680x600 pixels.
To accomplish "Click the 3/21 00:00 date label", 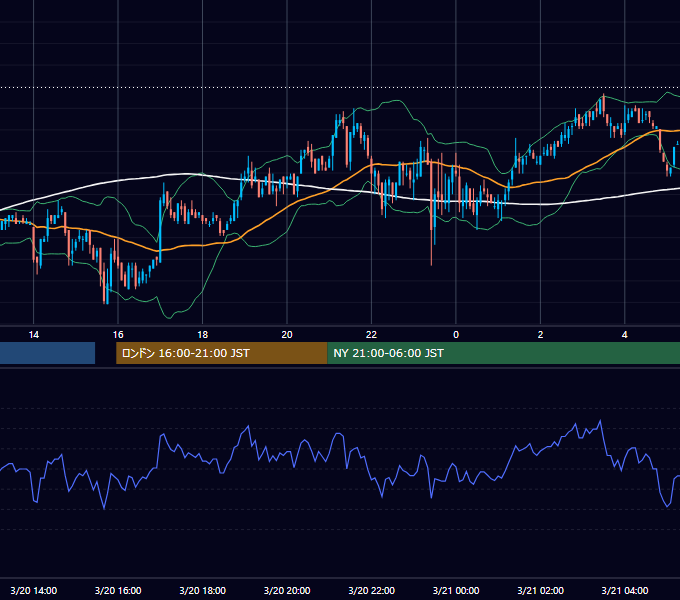I will pos(456,590).
